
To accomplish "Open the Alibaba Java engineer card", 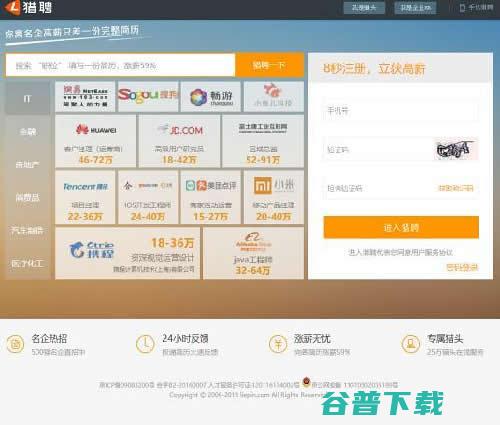I will tap(254, 253).
